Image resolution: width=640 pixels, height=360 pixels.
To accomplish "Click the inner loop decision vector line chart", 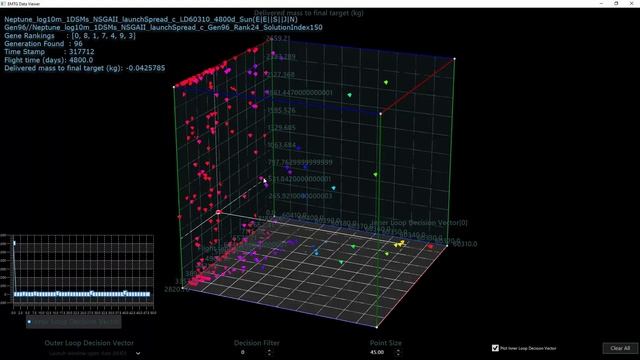I will 83,269.
